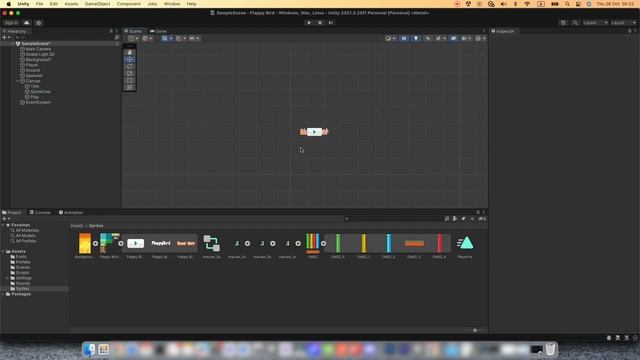Toggle scene visibility hidden-objects button
The image size is (640, 360).
click(453, 38)
